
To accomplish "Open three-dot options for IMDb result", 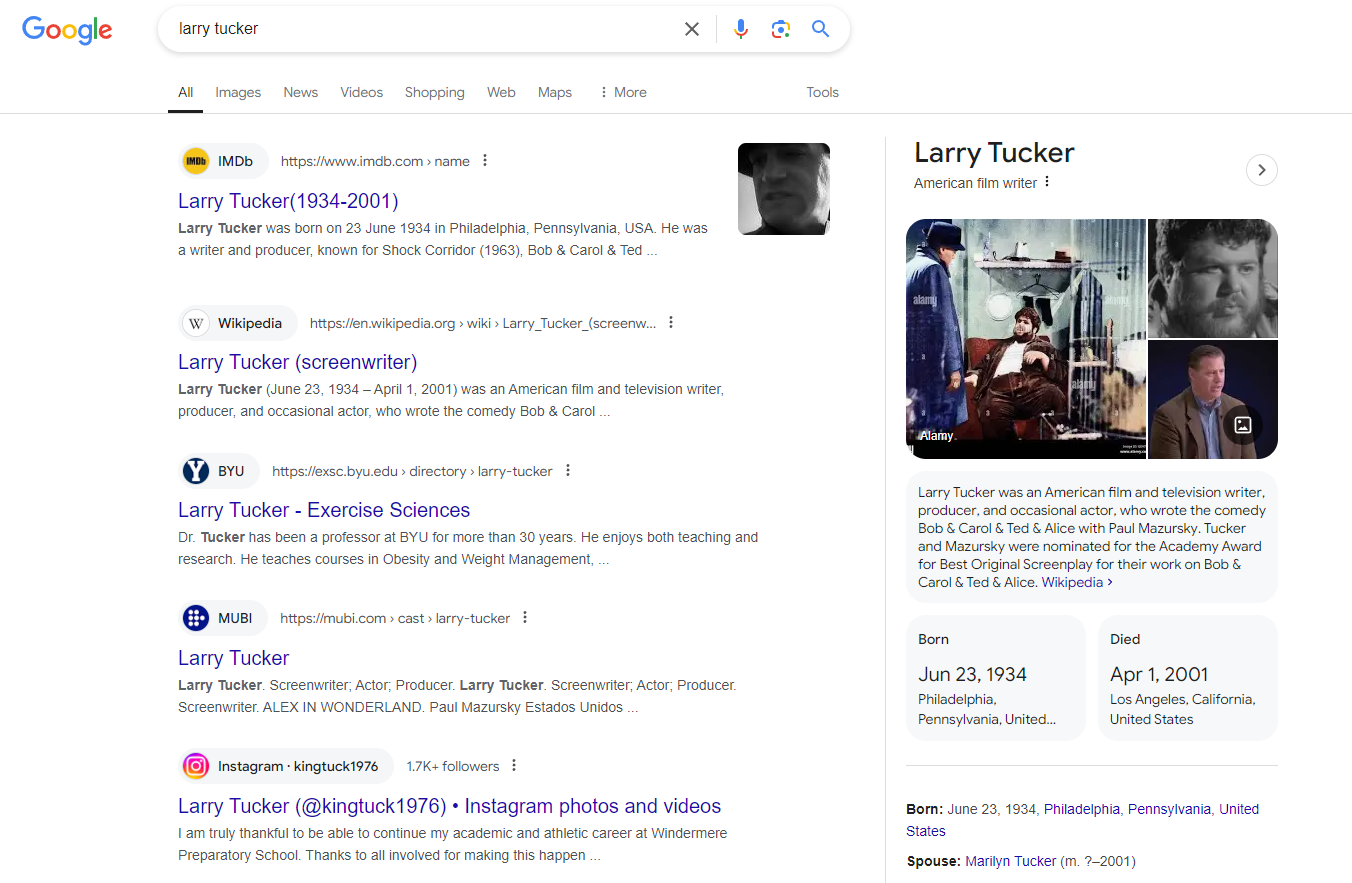I will click(485, 161).
